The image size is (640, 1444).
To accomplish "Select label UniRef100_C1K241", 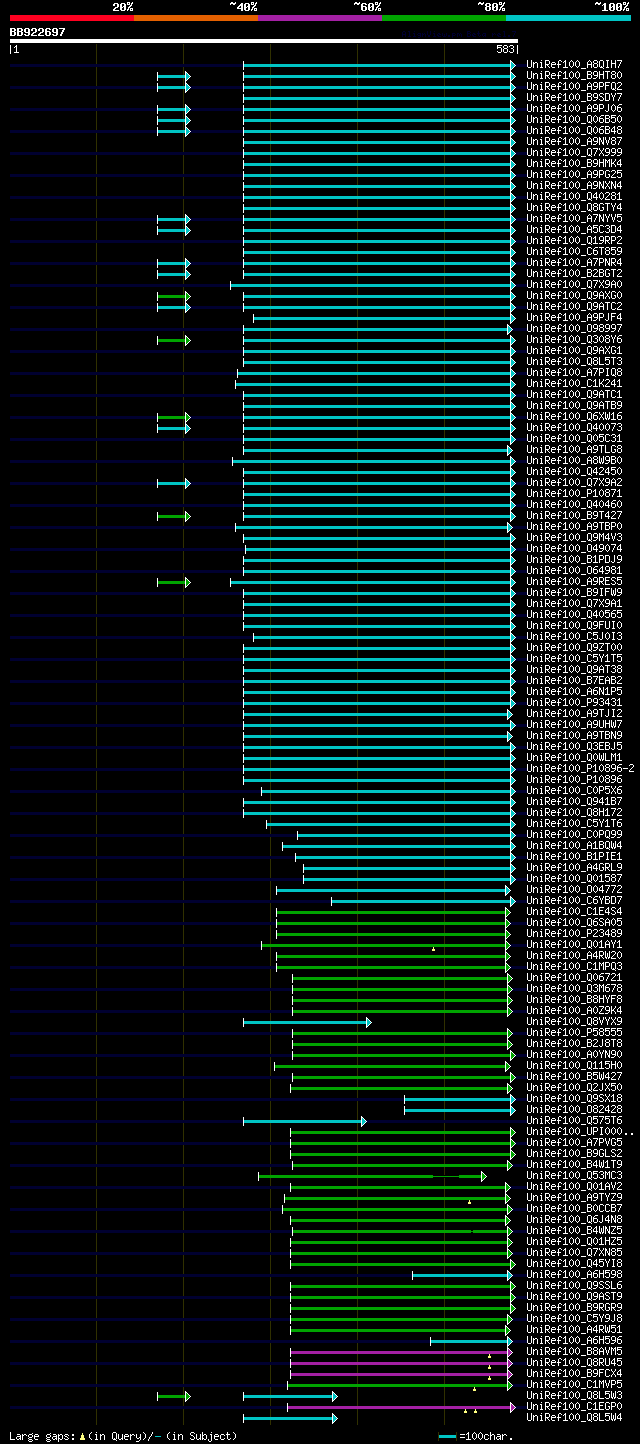I will coord(574,383).
